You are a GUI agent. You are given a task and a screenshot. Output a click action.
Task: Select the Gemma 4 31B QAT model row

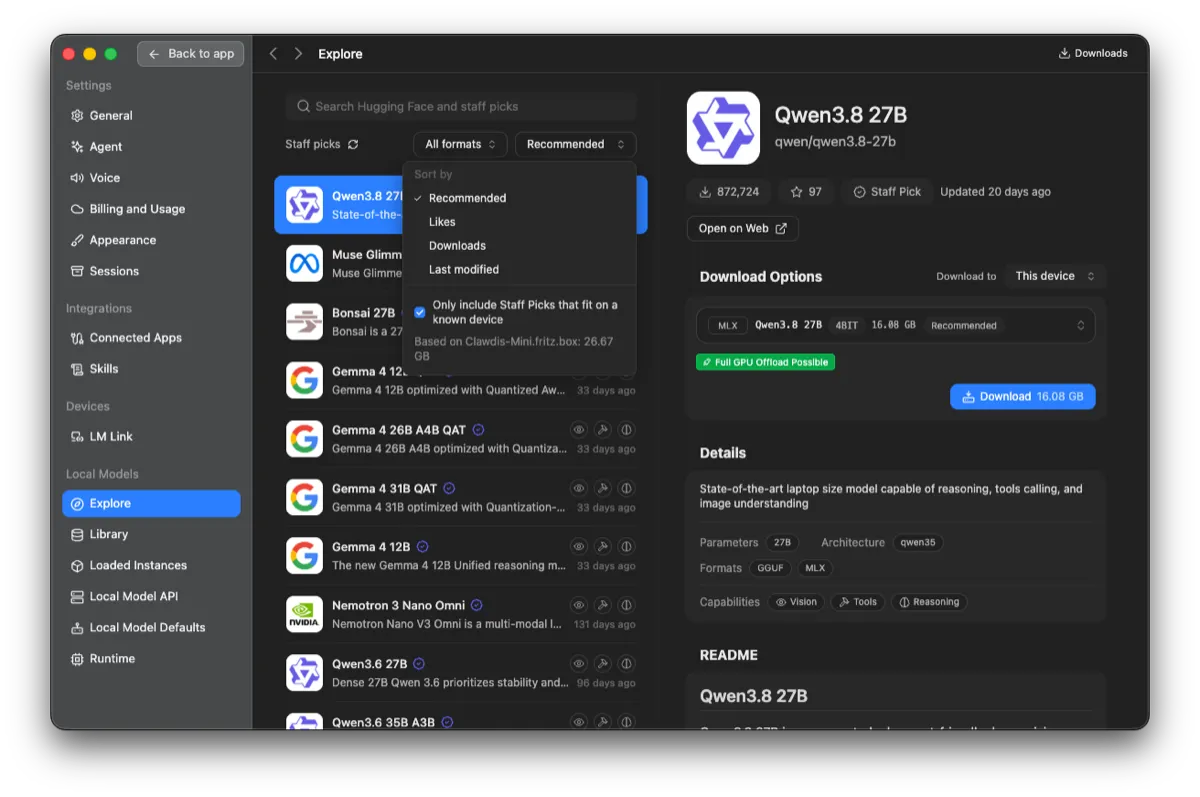[460, 497]
